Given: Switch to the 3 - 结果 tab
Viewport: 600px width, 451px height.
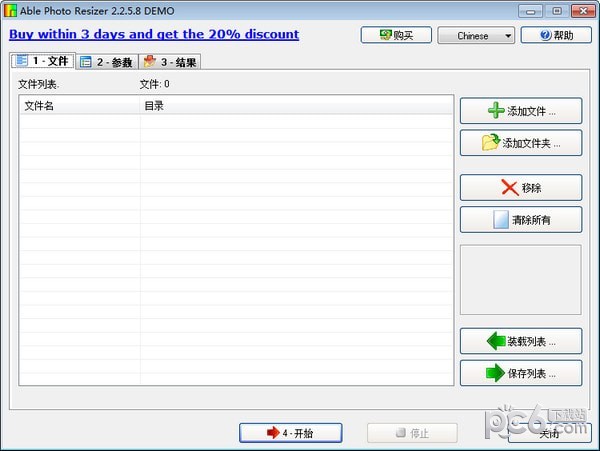Looking at the screenshot, I should tap(170, 62).
